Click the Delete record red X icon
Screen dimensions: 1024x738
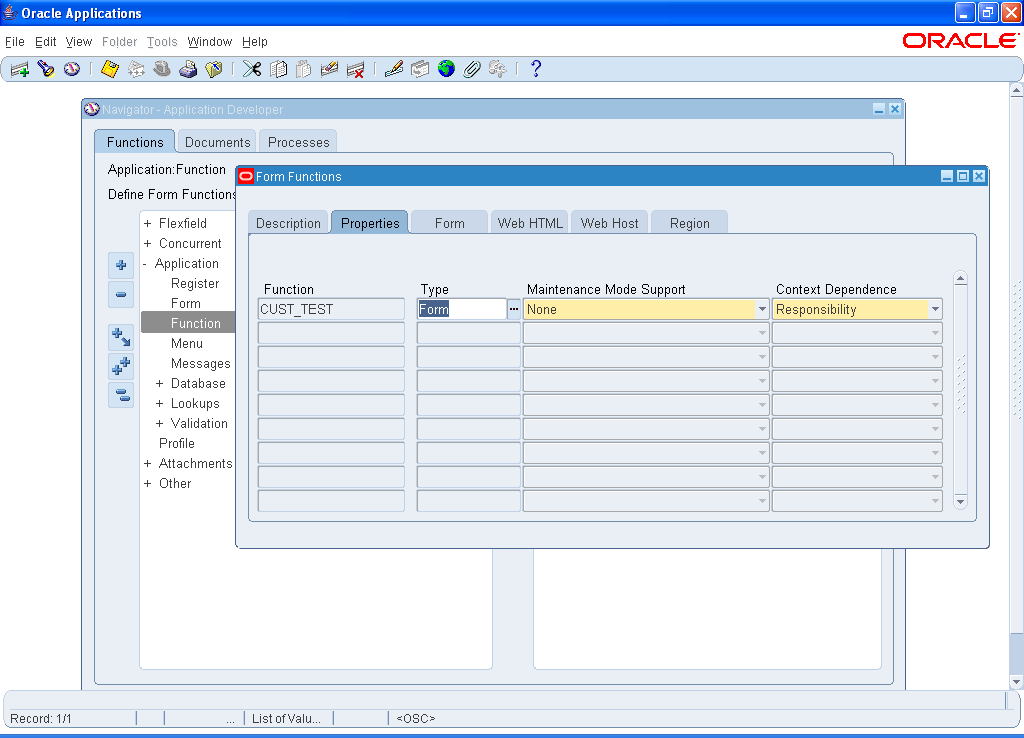pos(355,69)
